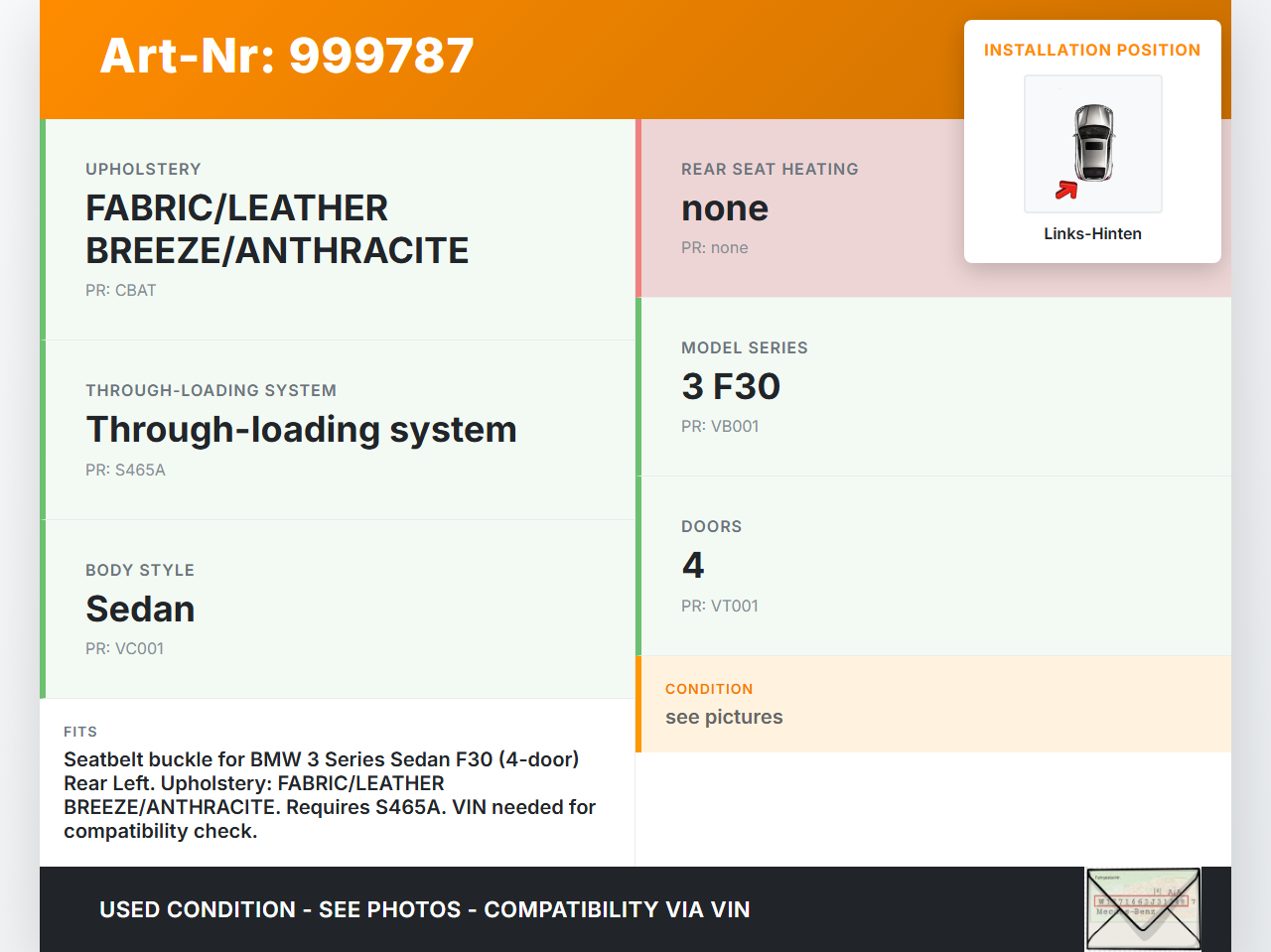Click PR: VB001 code
The image size is (1271, 952).
(720, 426)
